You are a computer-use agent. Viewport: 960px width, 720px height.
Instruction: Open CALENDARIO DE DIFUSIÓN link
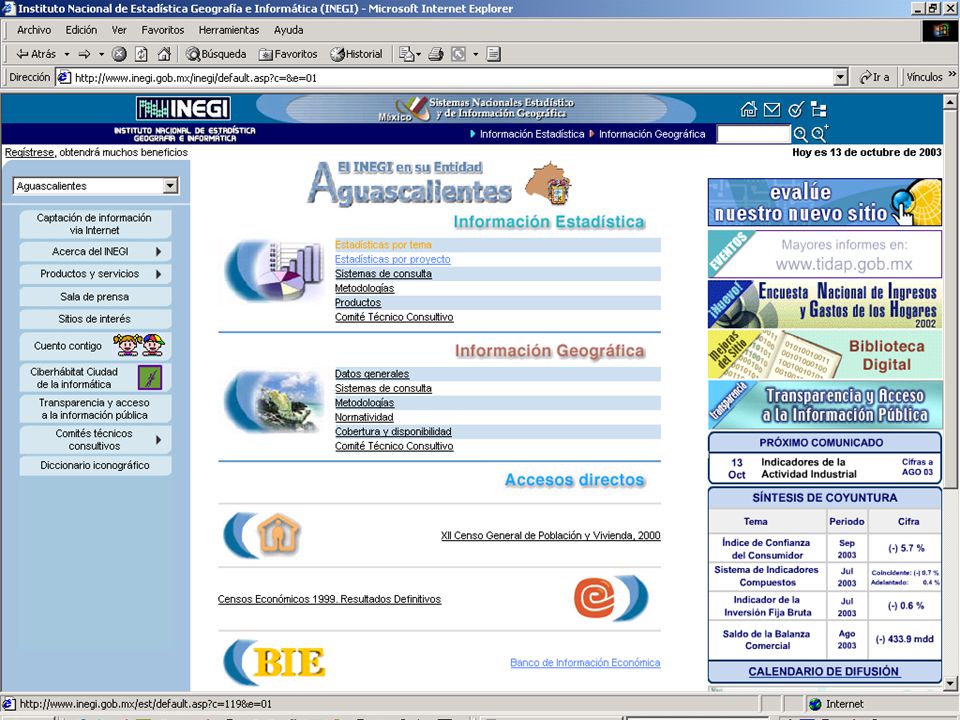(x=823, y=671)
